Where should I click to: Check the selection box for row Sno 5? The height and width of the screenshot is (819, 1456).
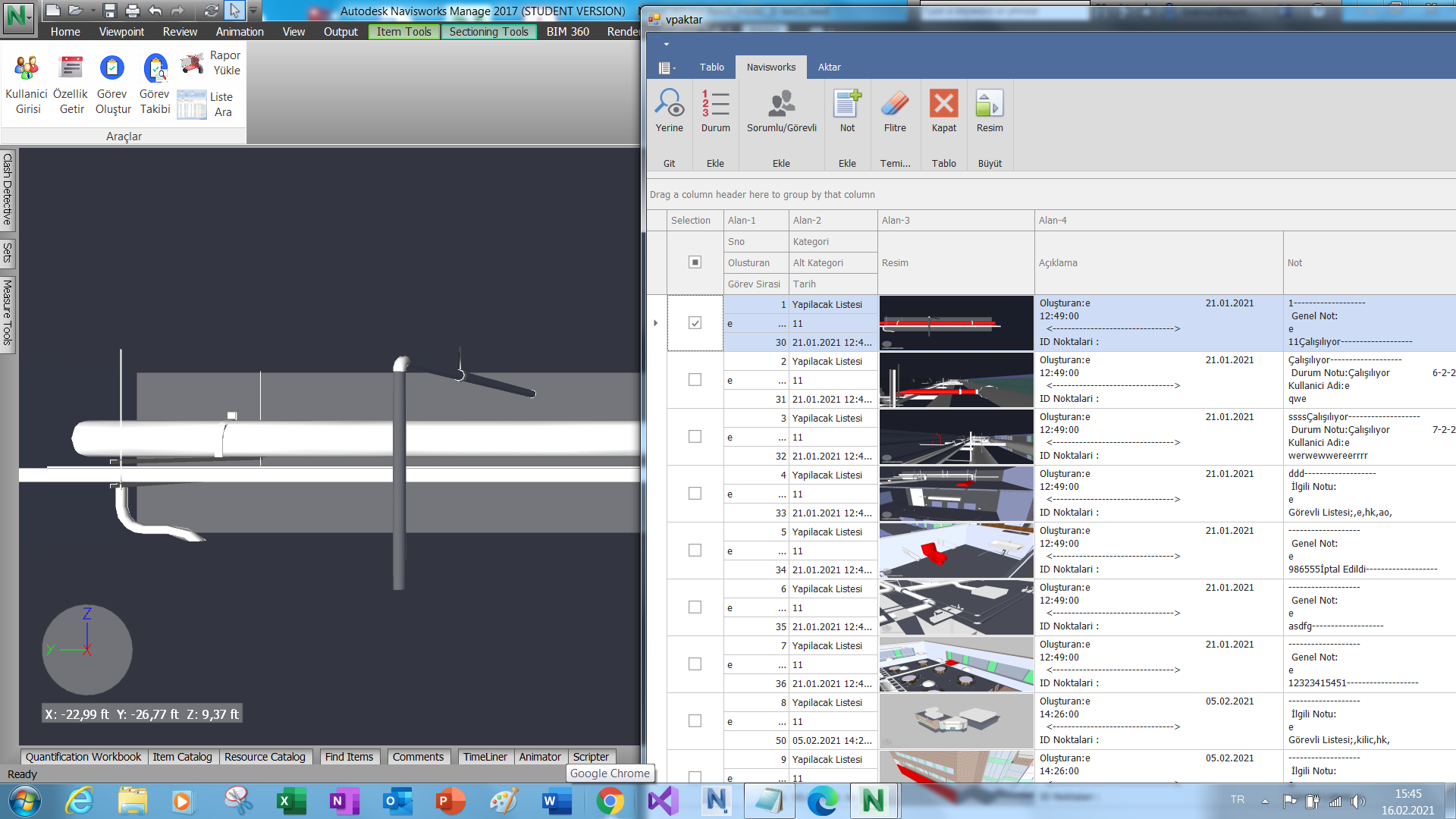click(695, 551)
